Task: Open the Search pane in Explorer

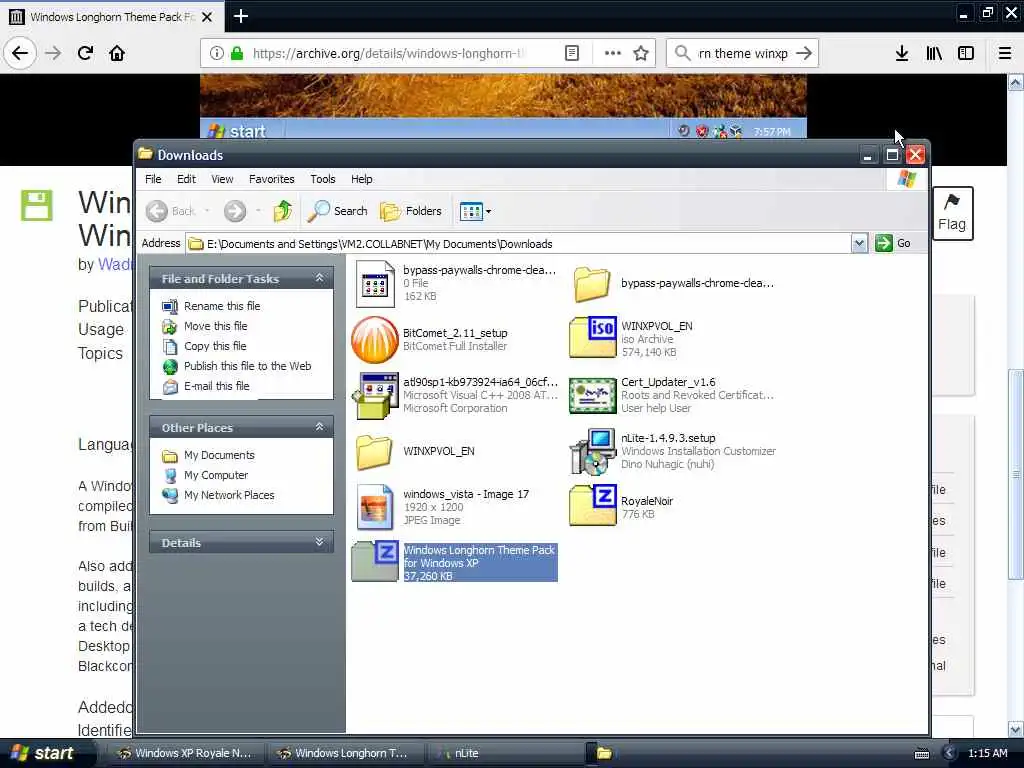Action: pyautogui.click(x=338, y=211)
